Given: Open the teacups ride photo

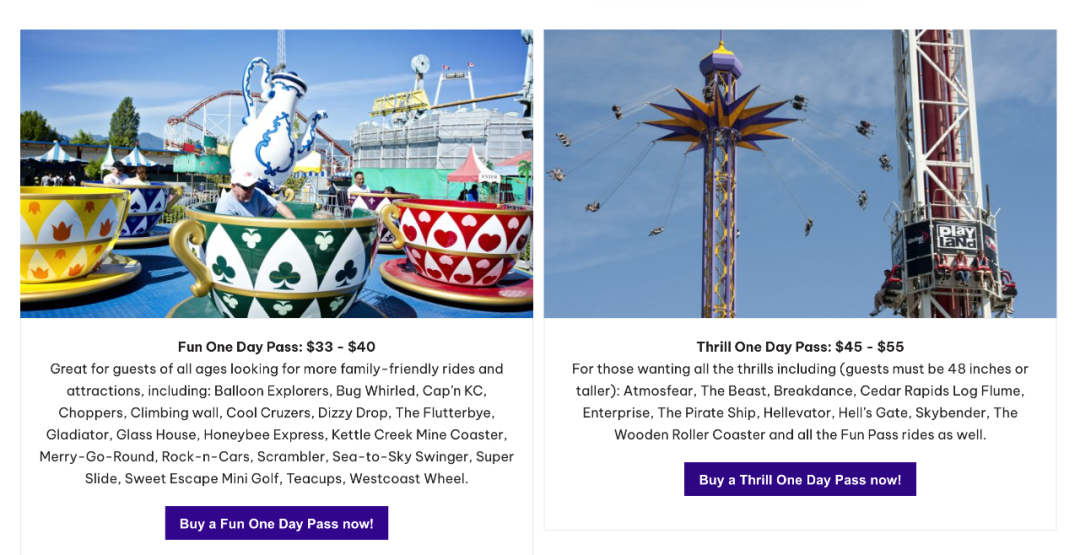Looking at the screenshot, I should point(276,174).
